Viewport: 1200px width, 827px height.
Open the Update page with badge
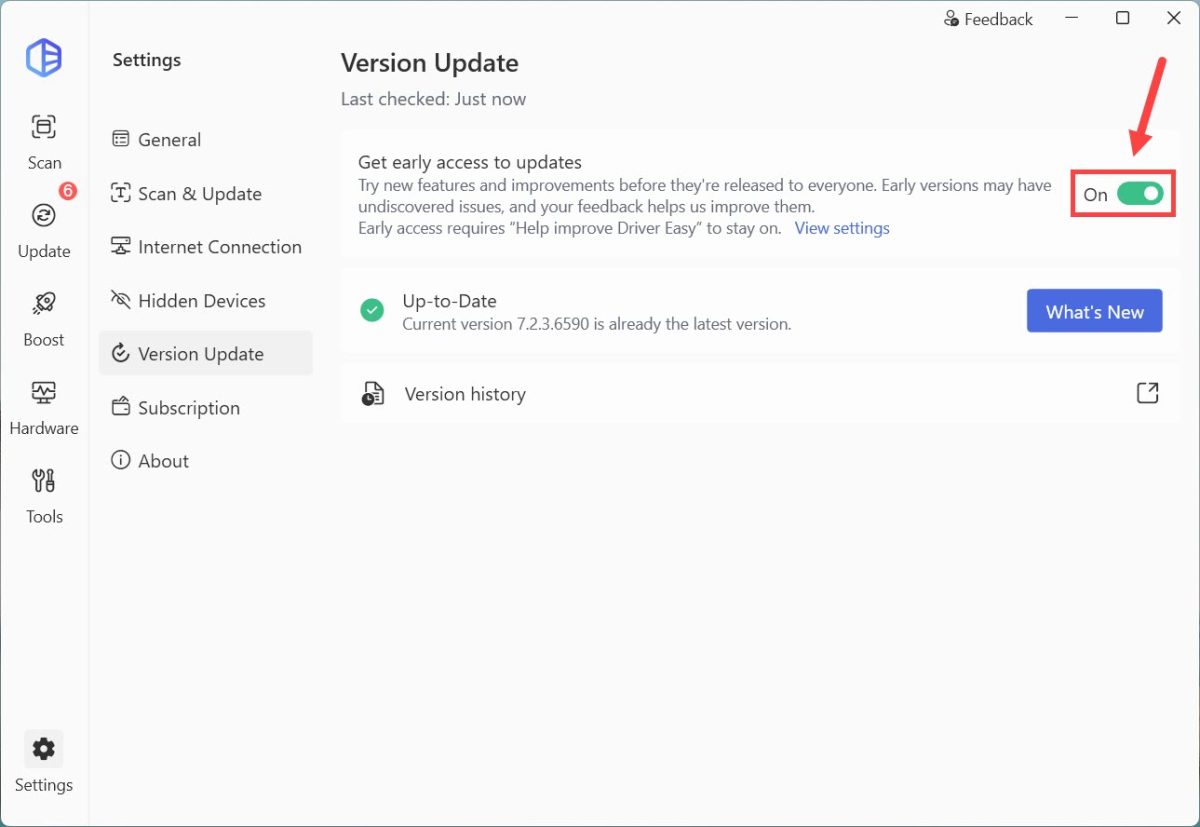pos(44,229)
